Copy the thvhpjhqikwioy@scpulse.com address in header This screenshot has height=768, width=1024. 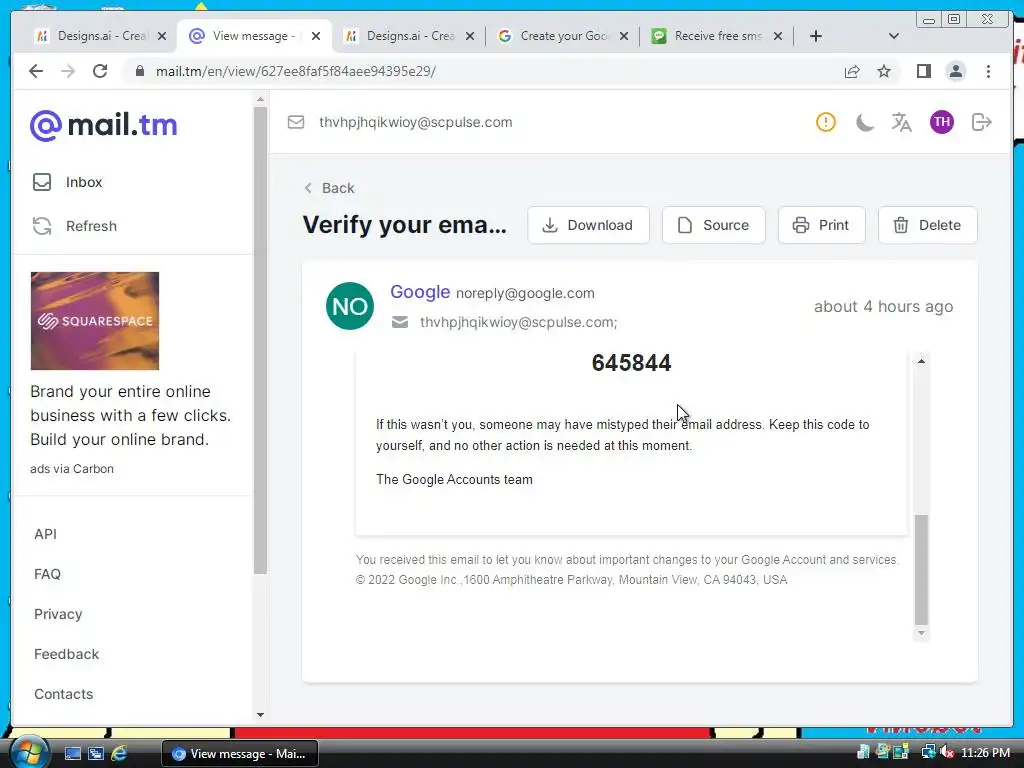coord(415,122)
